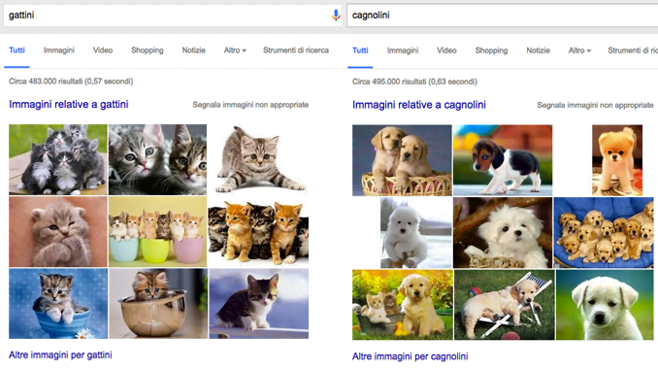Click the gattini results count text
This screenshot has width=658, height=368.
71,81
